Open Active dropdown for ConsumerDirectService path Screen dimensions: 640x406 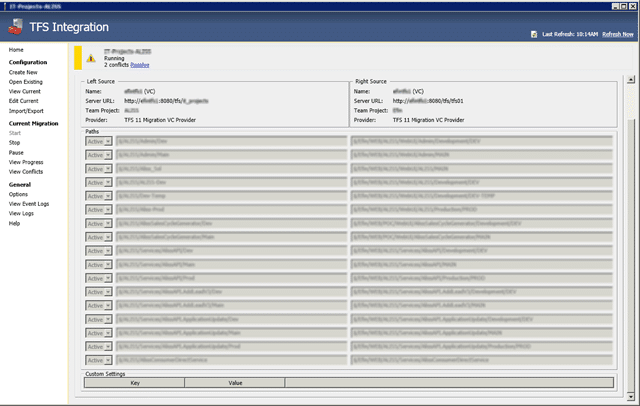99,360
